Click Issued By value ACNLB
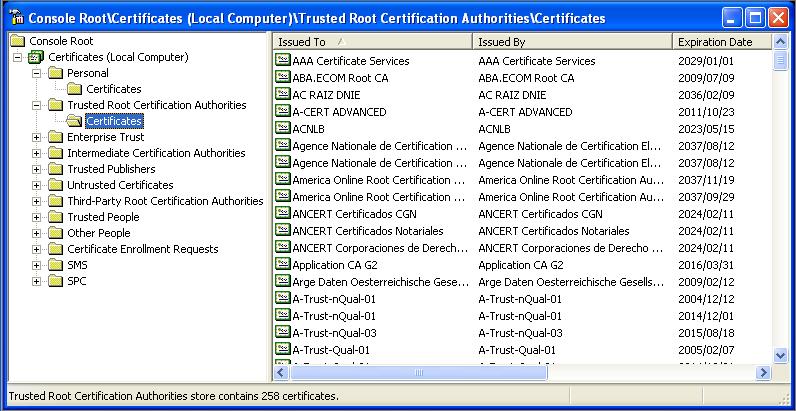The image size is (796, 411). tap(494, 129)
